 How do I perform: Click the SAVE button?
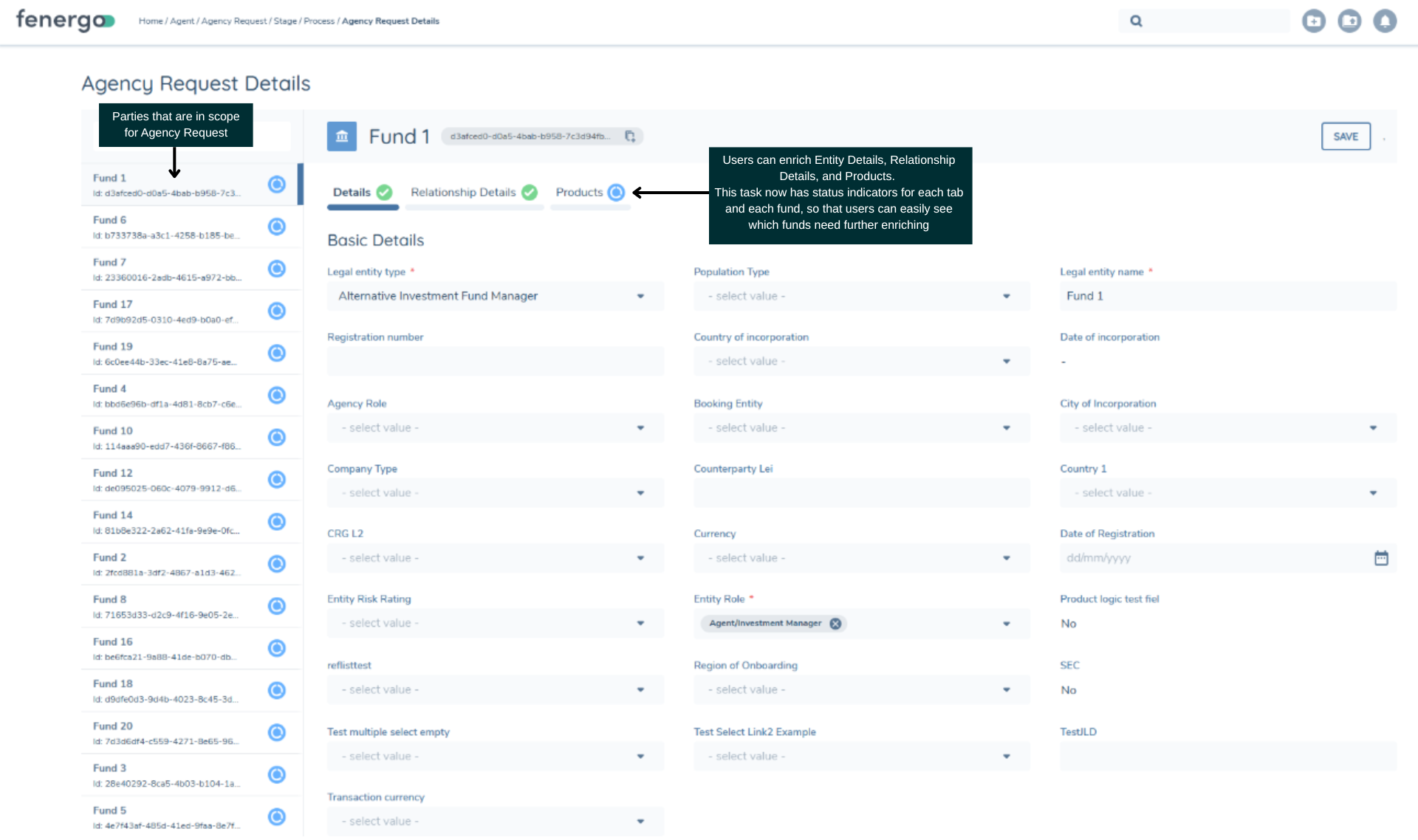(1346, 136)
